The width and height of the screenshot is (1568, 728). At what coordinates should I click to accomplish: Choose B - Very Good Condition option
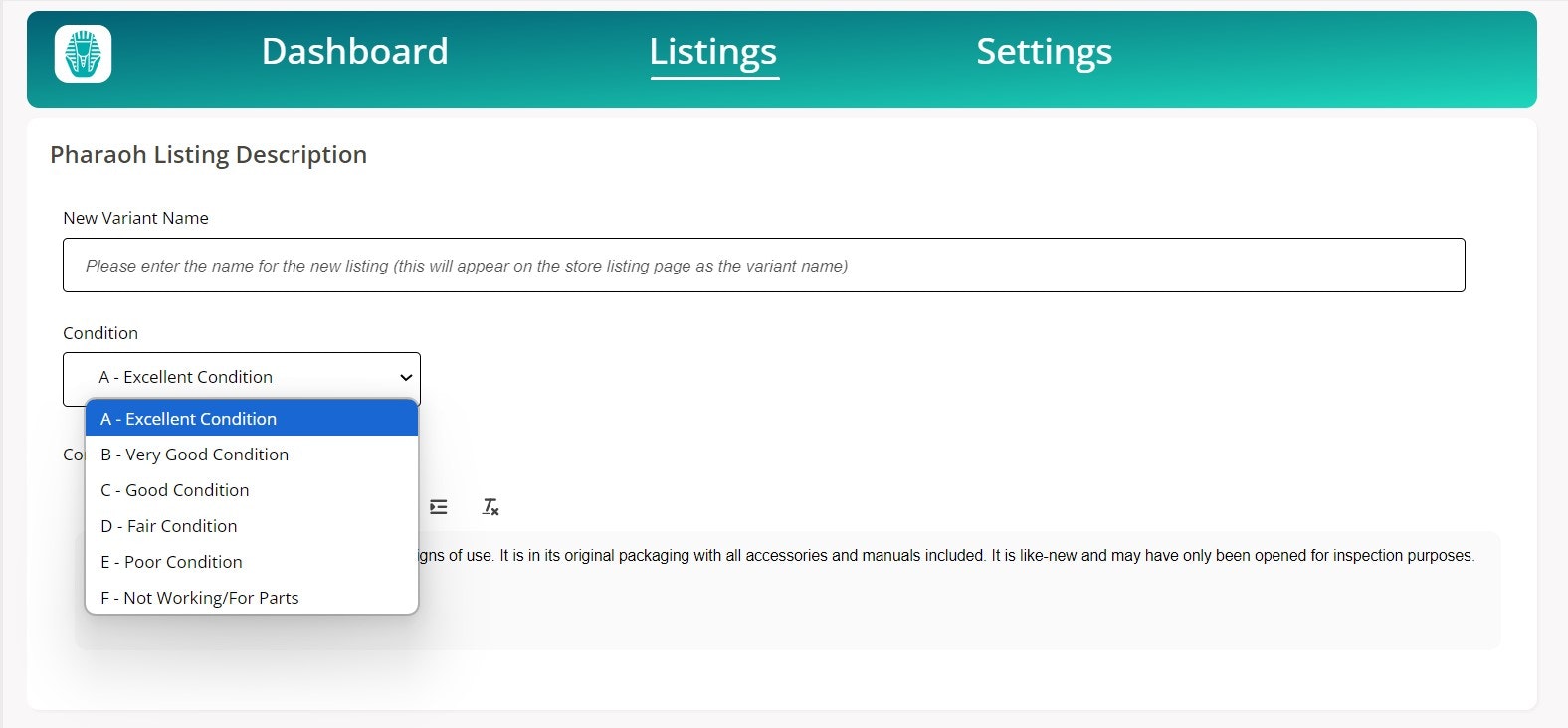[x=252, y=455]
